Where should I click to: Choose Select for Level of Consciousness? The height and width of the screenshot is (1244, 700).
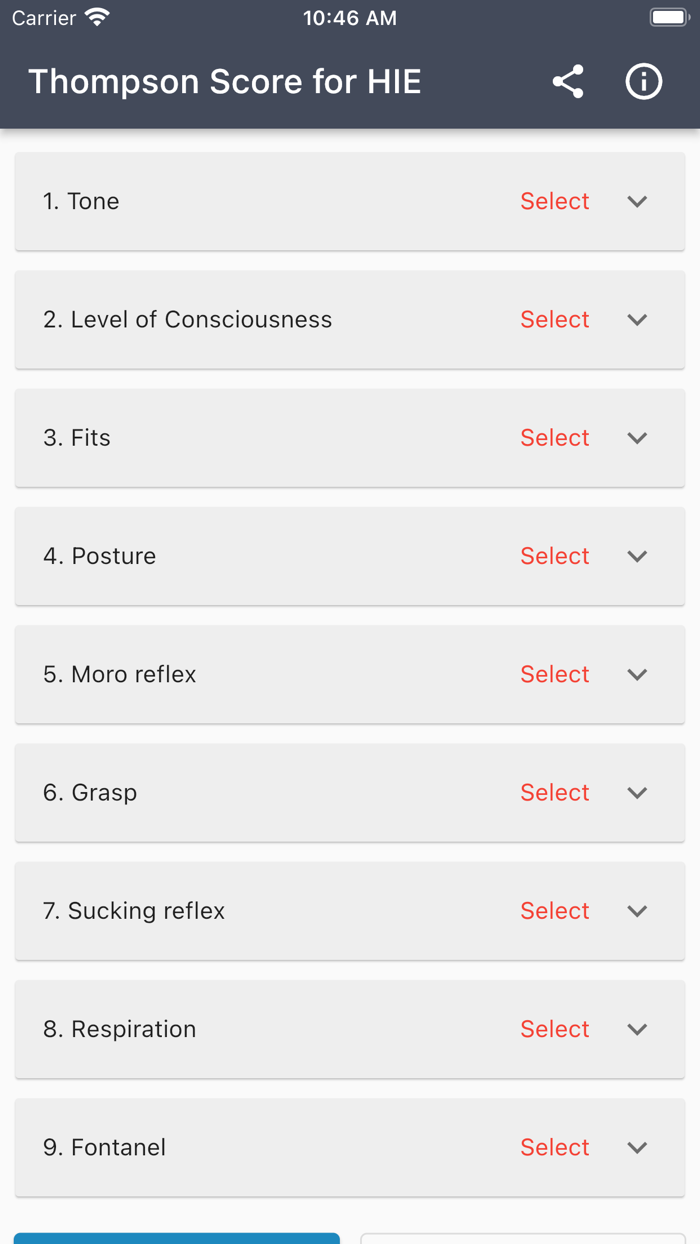555,320
